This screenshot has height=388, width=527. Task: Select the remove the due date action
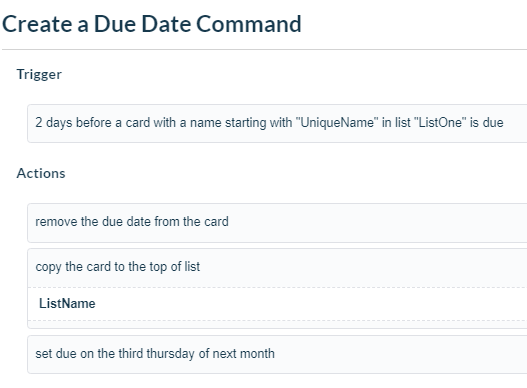coord(277,223)
